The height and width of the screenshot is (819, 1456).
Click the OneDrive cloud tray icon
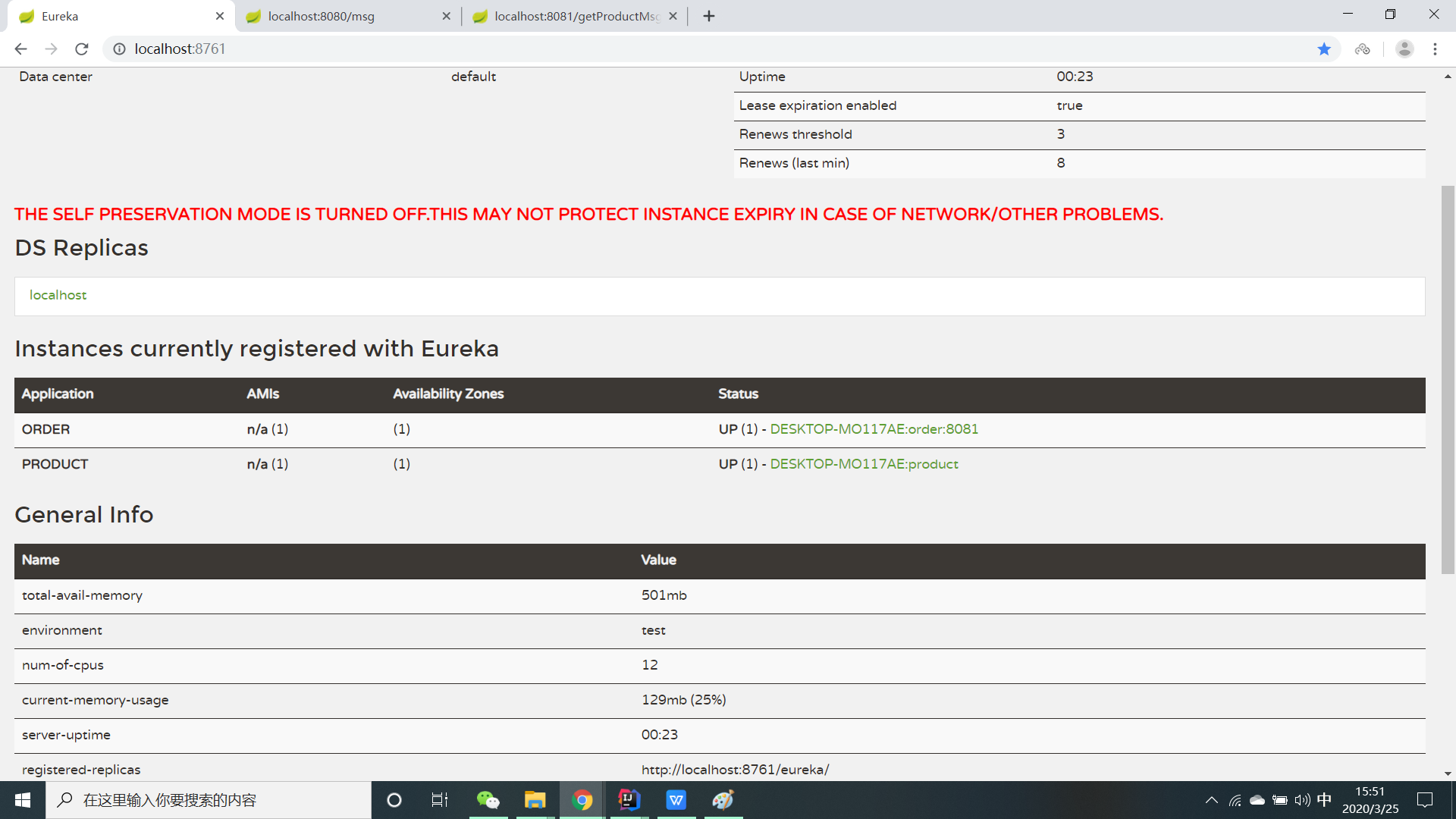(1257, 800)
